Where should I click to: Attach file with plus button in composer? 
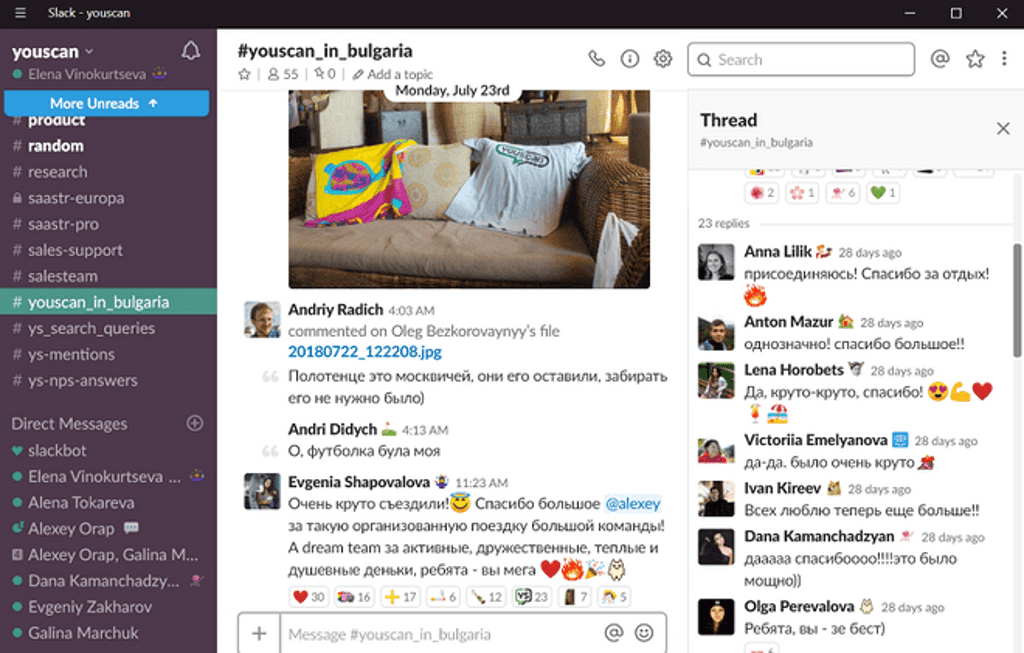click(x=259, y=633)
